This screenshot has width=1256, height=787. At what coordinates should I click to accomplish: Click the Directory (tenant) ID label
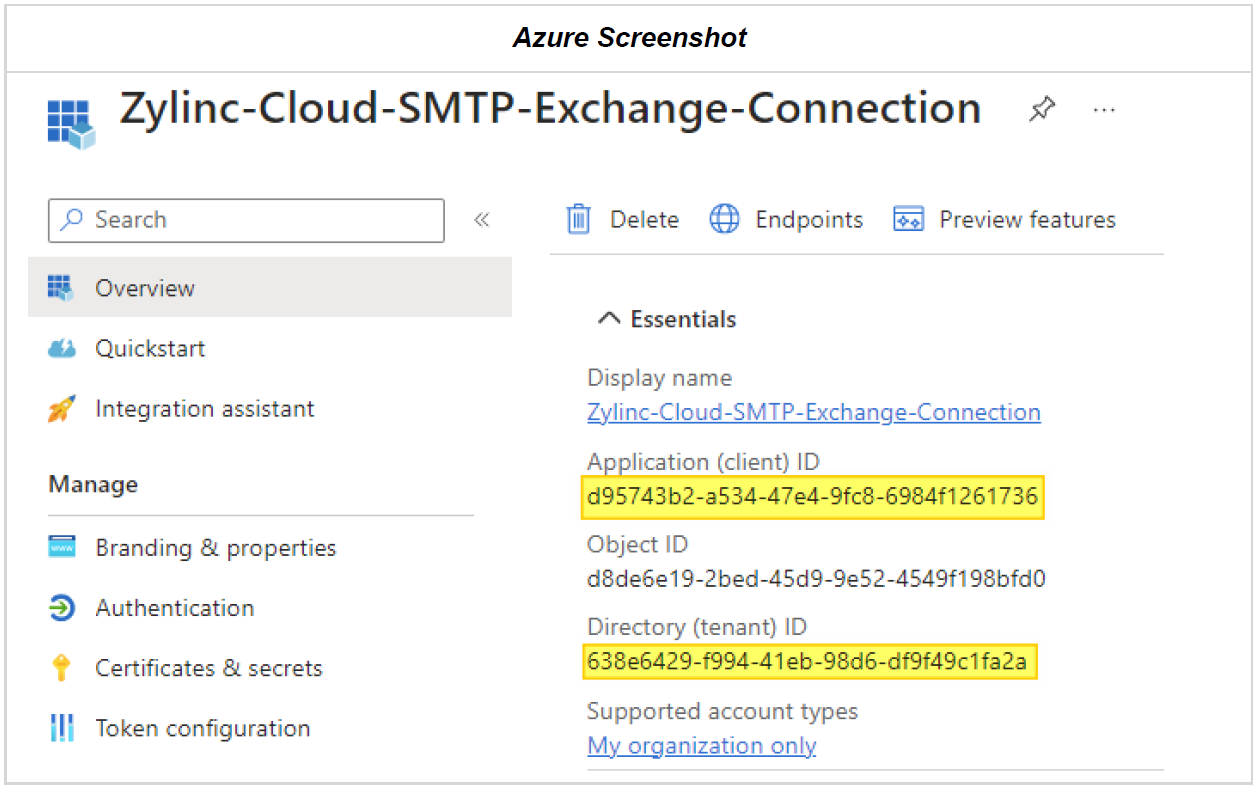coord(697,627)
